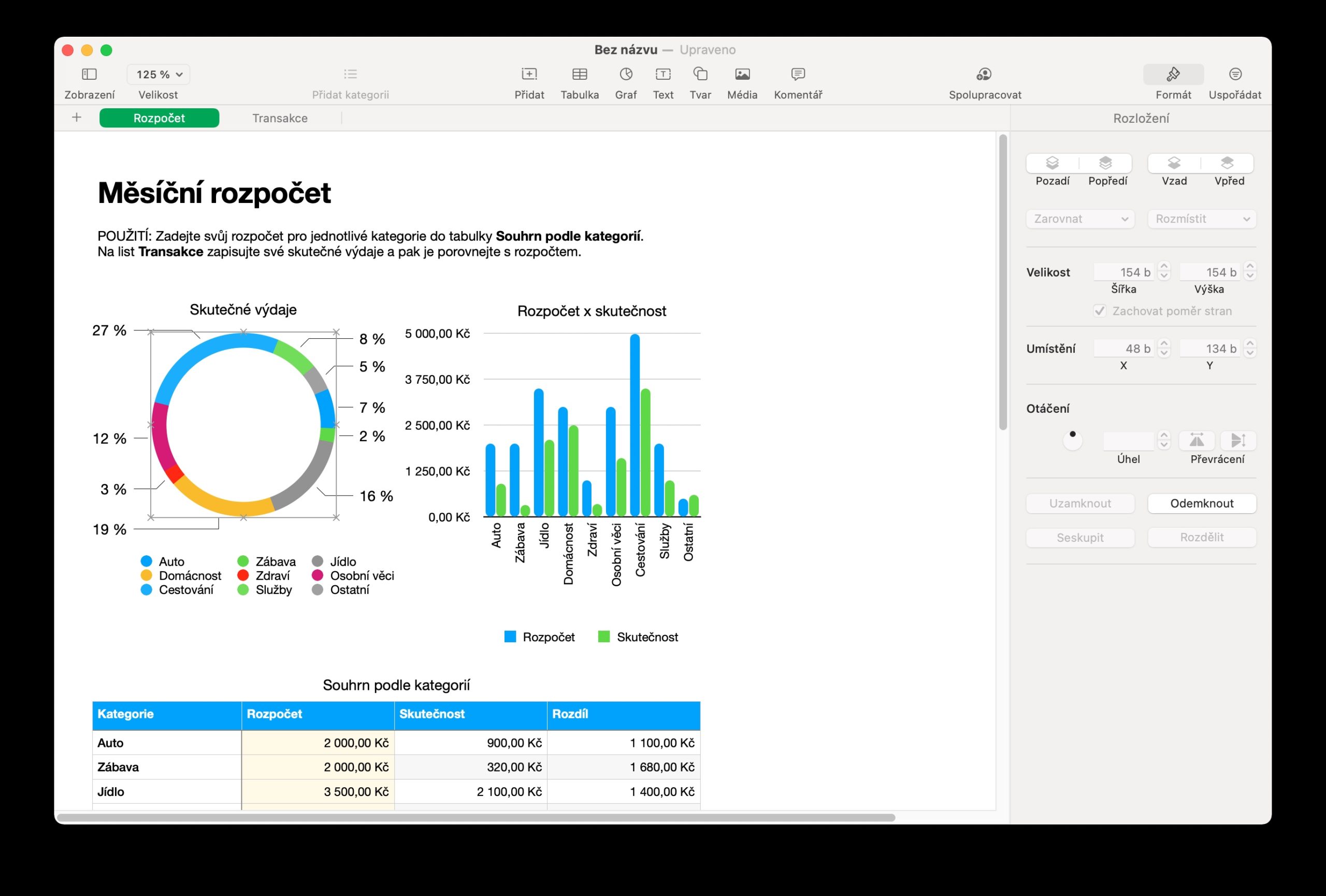Click the rotation angle dial

pyautogui.click(x=1072, y=440)
